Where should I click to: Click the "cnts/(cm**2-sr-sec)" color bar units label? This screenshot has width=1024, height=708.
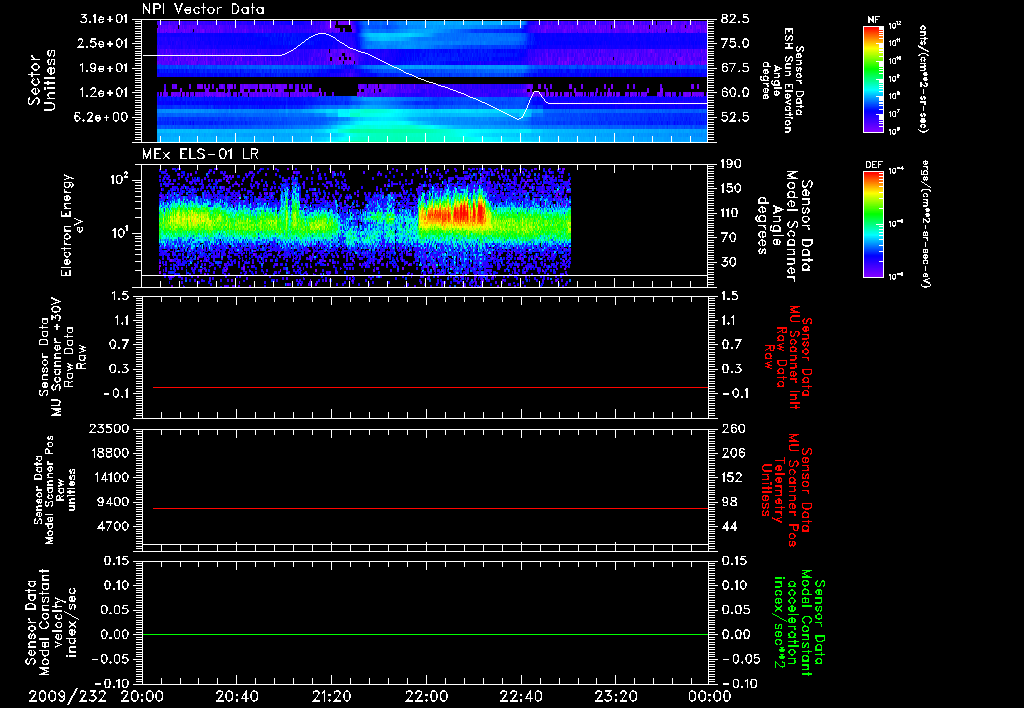click(922, 78)
